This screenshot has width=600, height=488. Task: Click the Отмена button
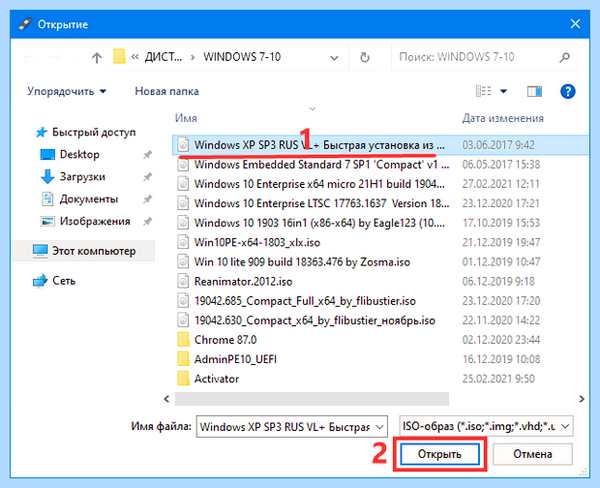point(532,454)
